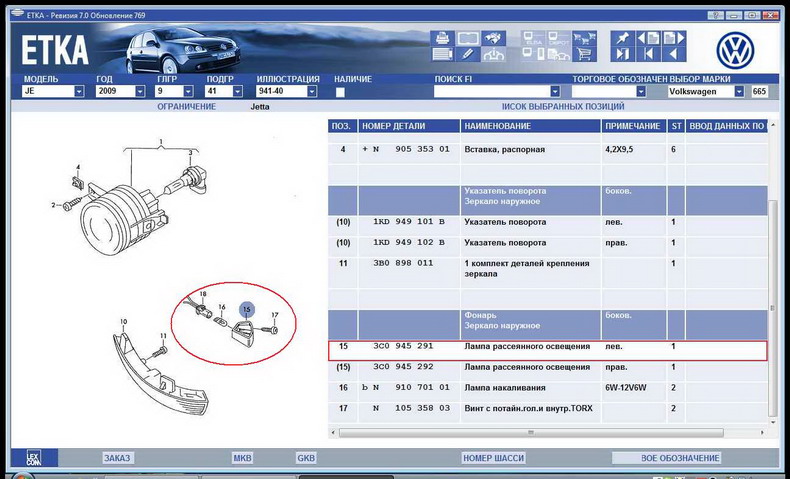Tick the НАЛИЧИЕ checkbox

click(x=341, y=92)
